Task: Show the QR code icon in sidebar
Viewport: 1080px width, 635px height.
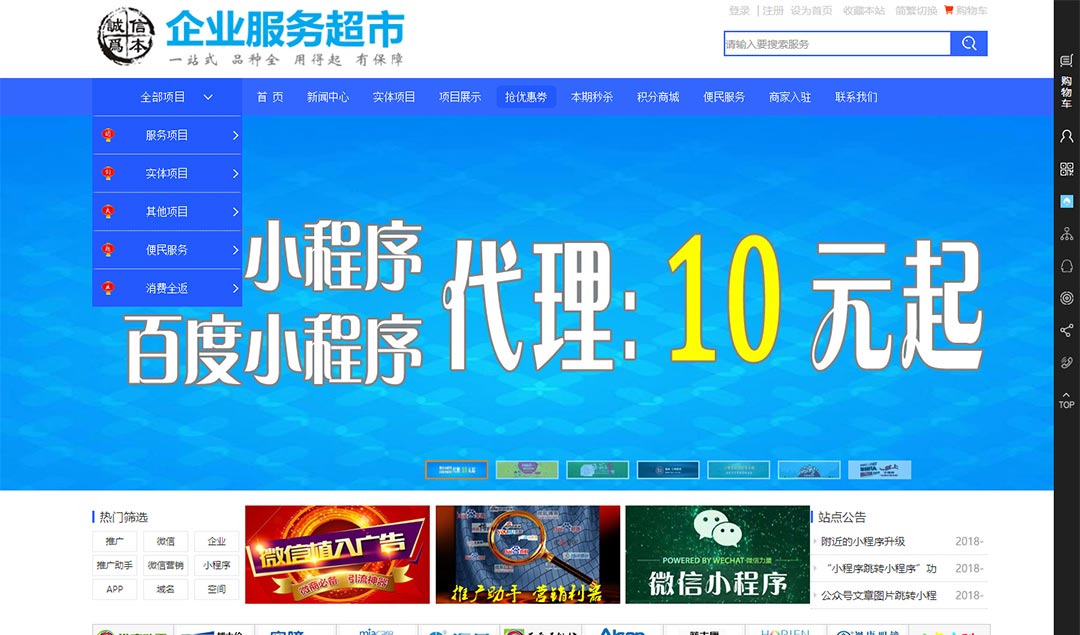Action: [x=1066, y=169]
